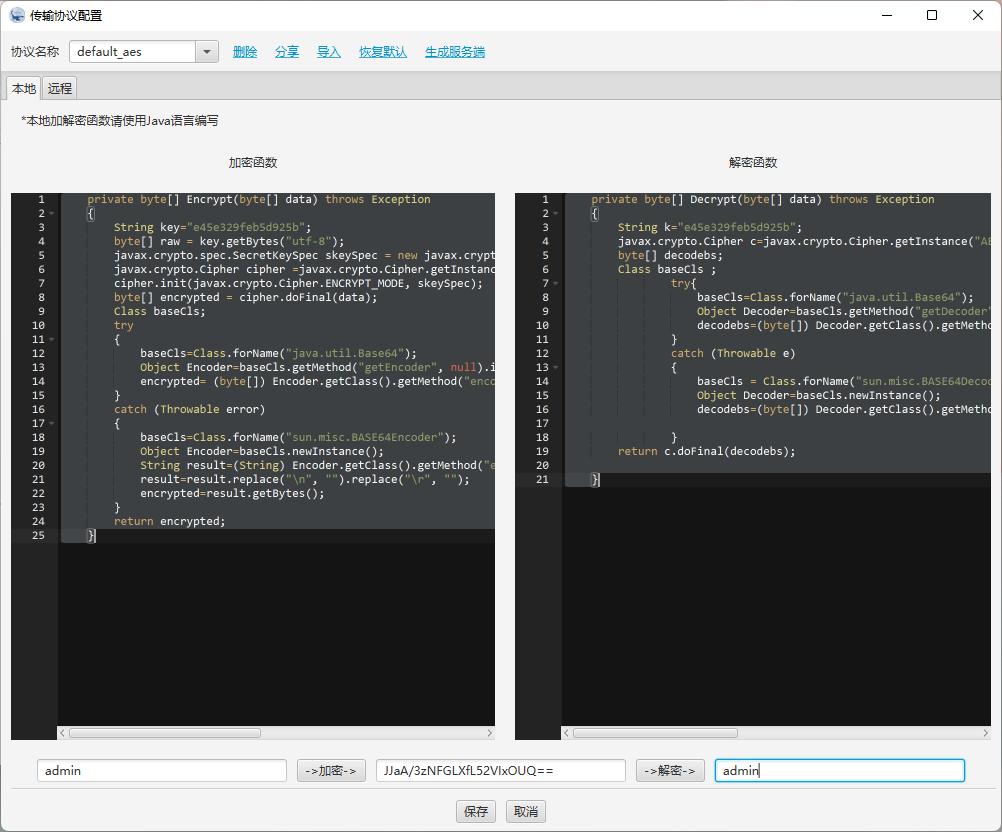Select the 本地 tab

[24, 88]
